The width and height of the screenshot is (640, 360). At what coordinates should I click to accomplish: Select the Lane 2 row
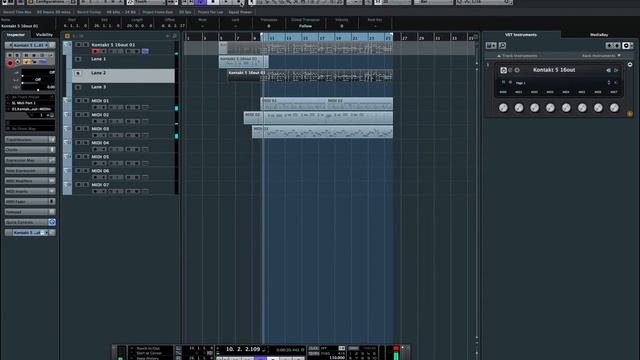coord(123,76)
